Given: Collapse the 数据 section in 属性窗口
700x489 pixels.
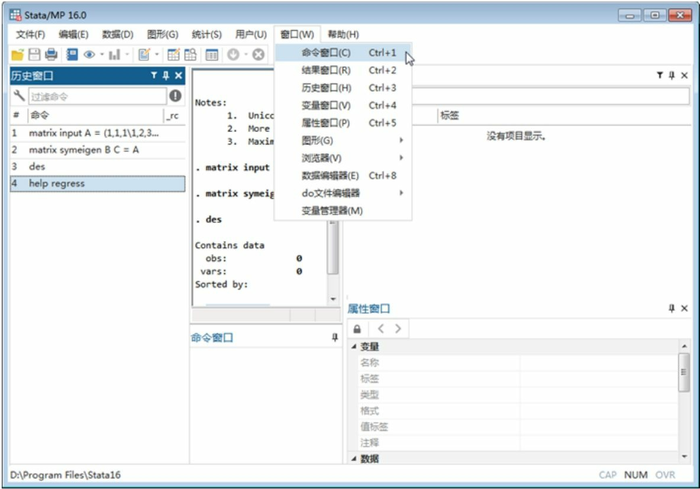Looking at the screenshot, I should [354, 459].
